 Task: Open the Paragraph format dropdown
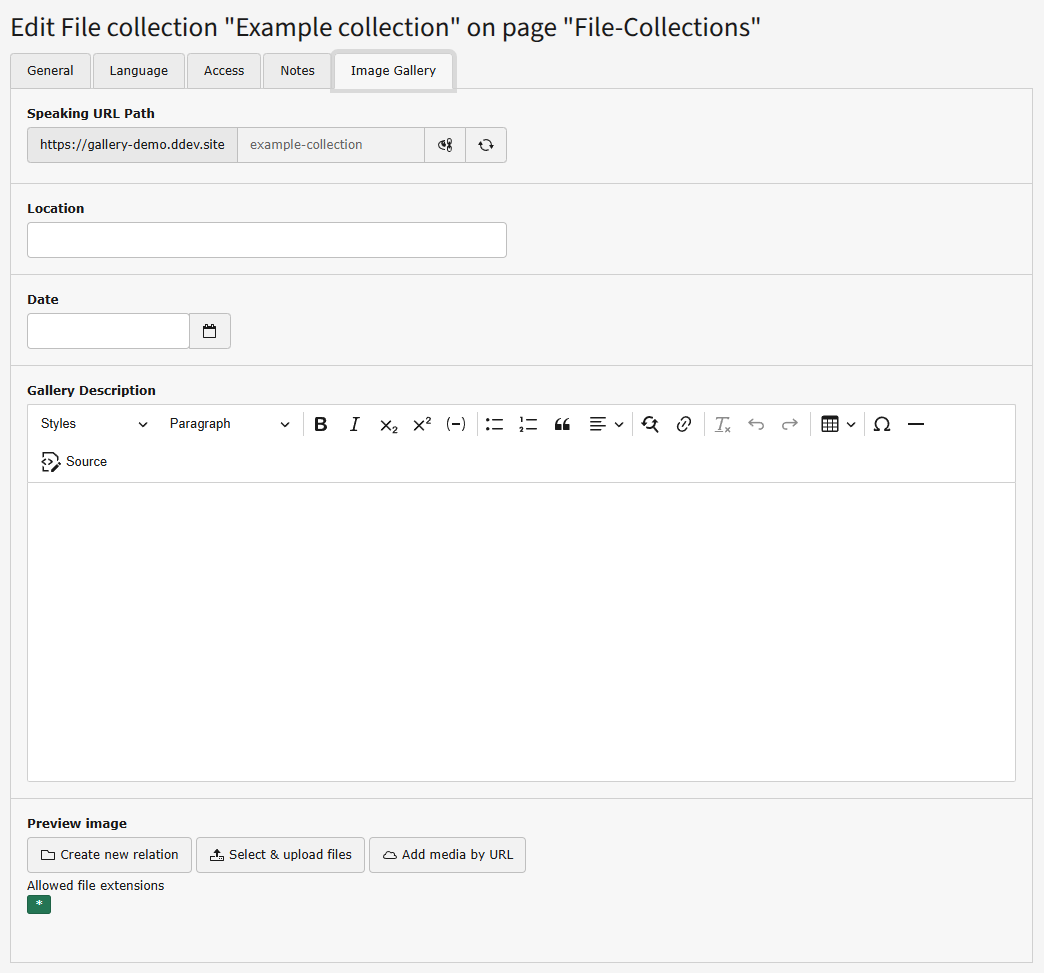(230, 424)
